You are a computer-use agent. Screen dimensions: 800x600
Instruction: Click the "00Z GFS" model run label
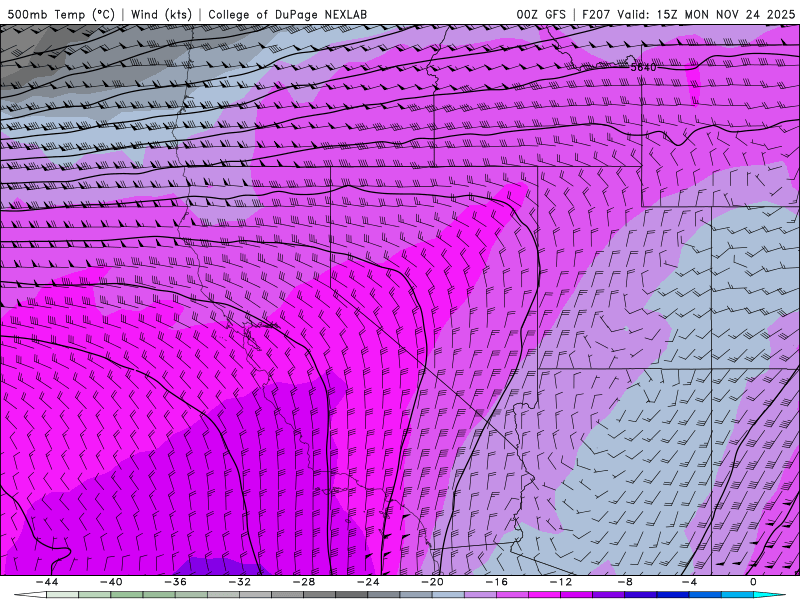(x=541, y=14)
